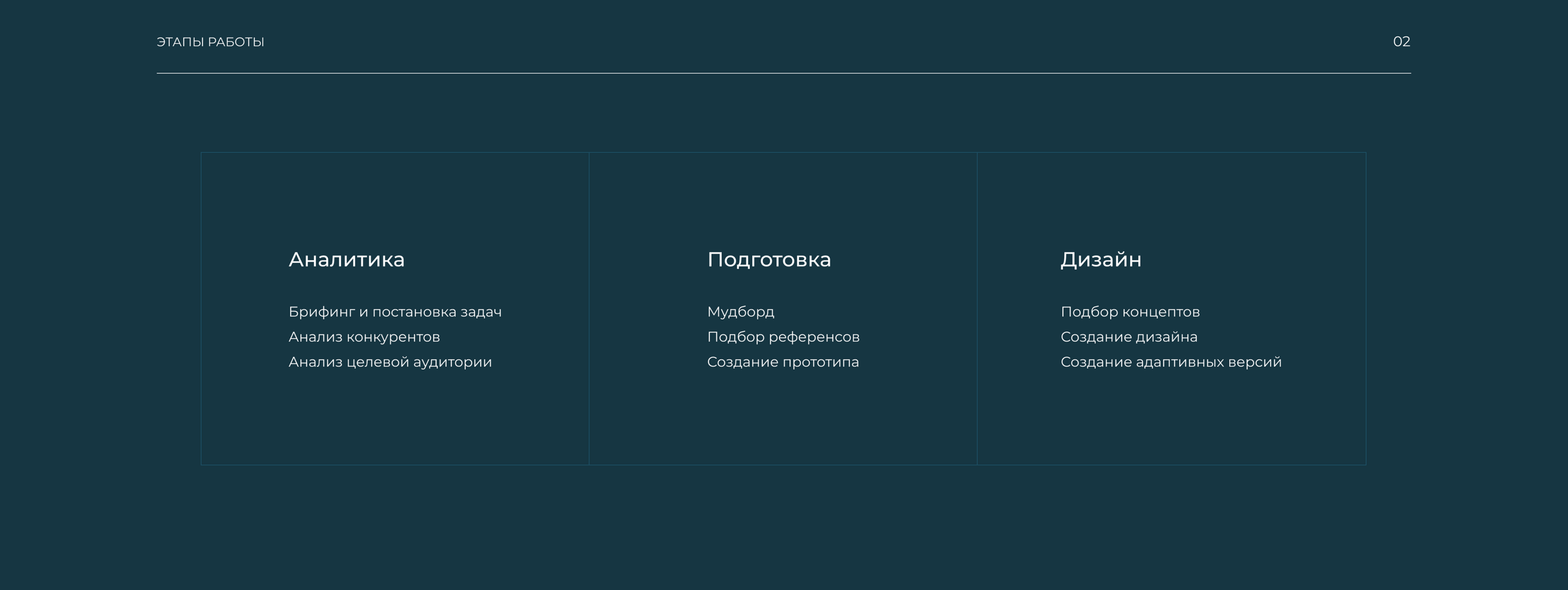This screenshot has width=1568, height=590.
Task: Click empty area below Создание прототипа in card
Action: pos(783,420)
